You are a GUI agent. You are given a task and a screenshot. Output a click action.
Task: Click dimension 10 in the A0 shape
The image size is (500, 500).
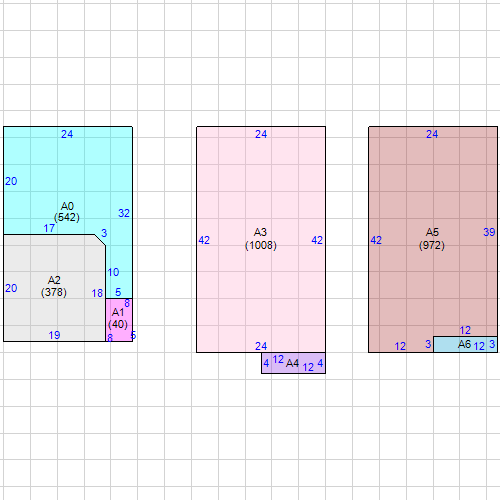[113, 272]
